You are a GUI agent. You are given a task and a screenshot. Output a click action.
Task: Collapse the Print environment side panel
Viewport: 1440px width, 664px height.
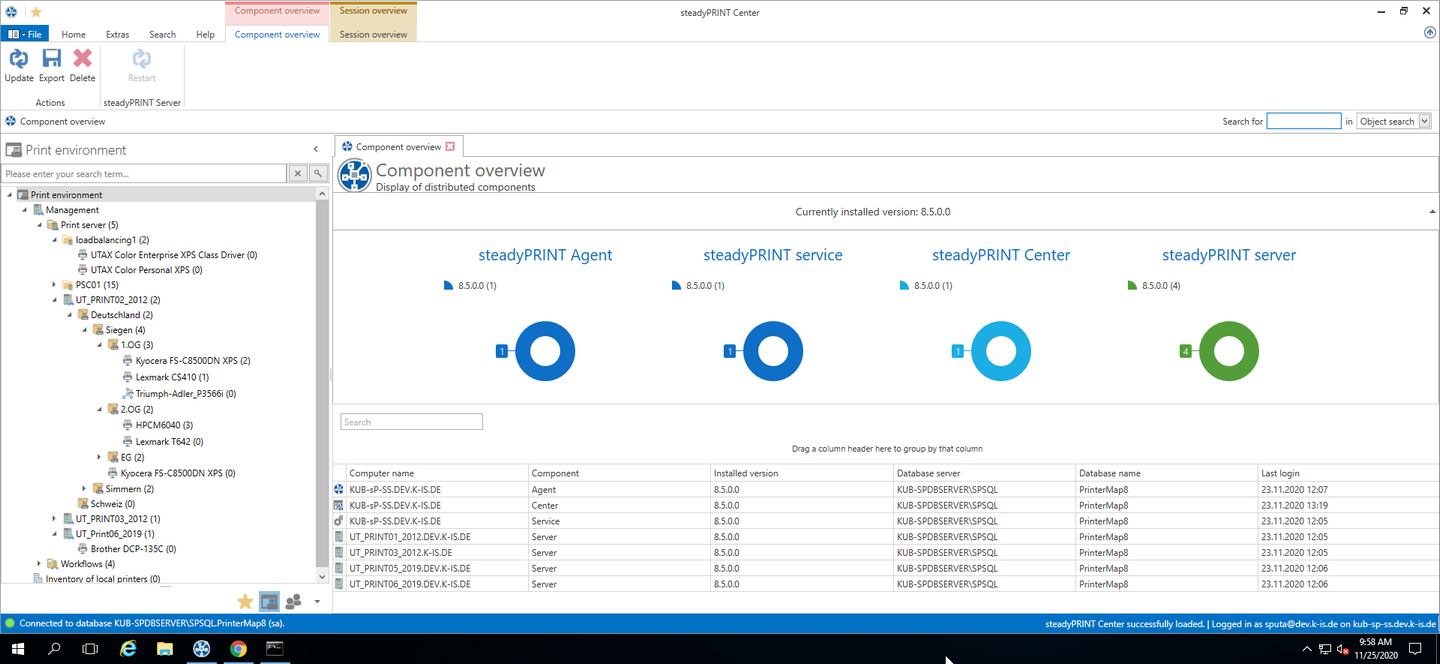tap(316, 150)
